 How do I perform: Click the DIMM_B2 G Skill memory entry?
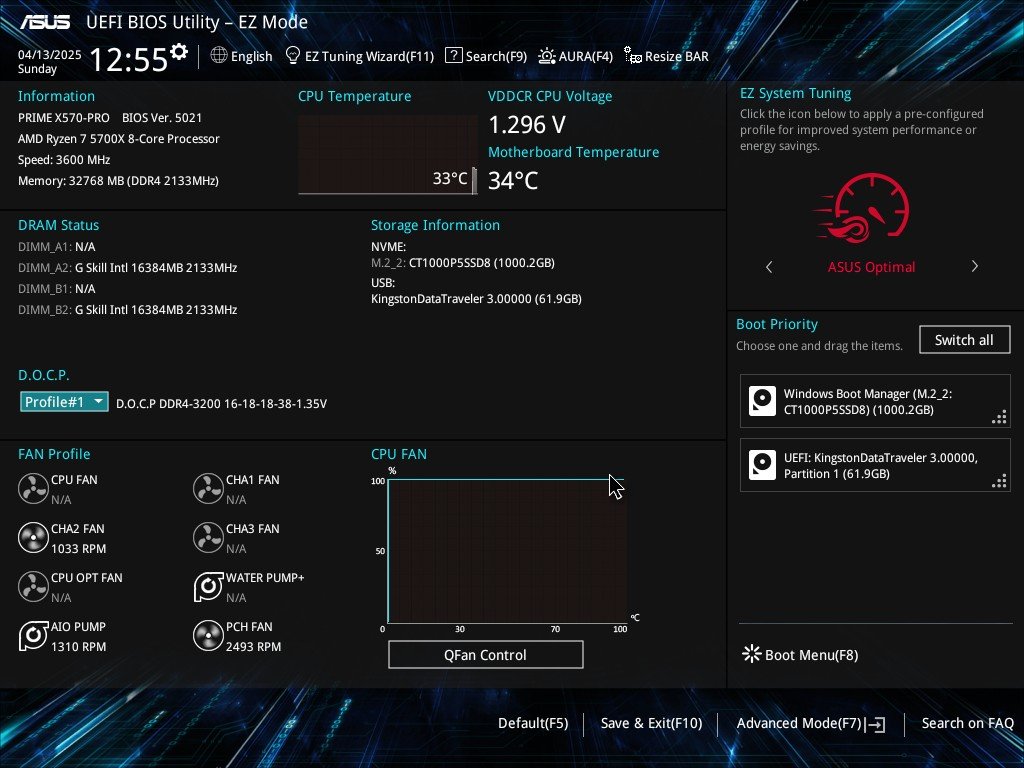(x=127, y=310)
